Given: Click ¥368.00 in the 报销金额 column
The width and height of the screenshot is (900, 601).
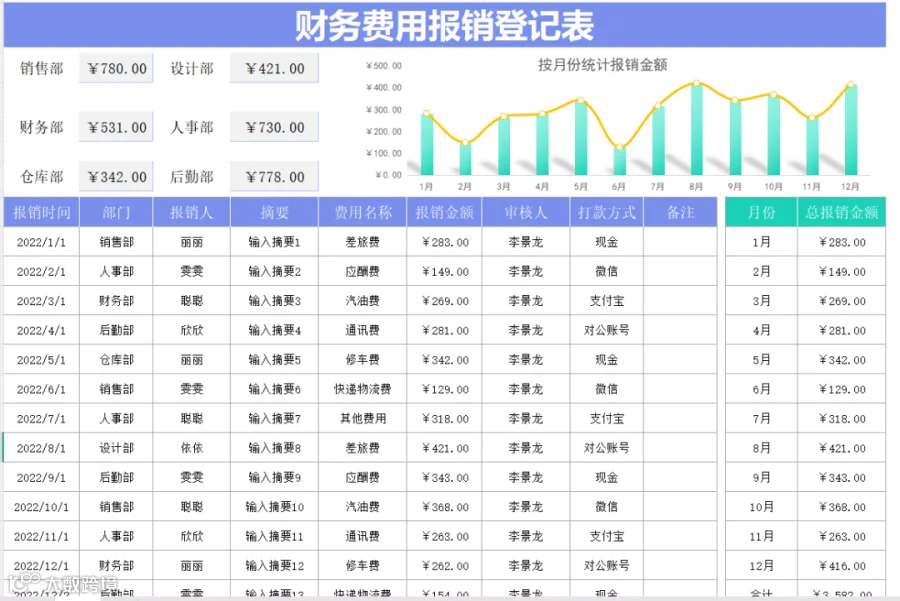Looking at the screenshot, I should 445,507.
